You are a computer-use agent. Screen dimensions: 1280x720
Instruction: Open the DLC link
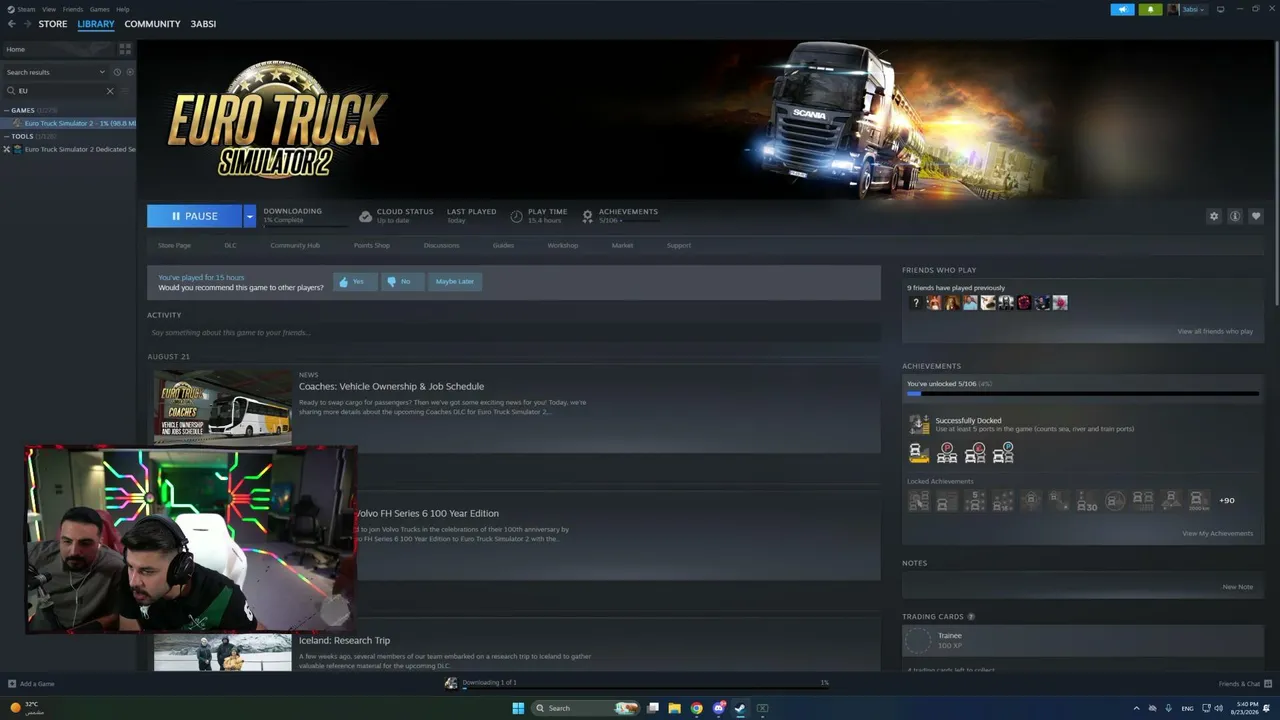(x=230, y=245)
